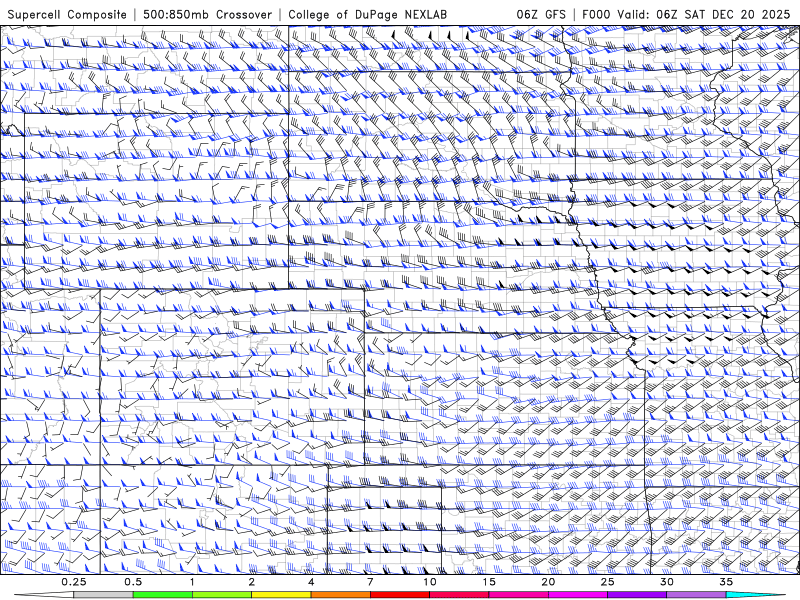Click the legend value 35
Viewport: 800px width, 600px height.
point(727,582)
